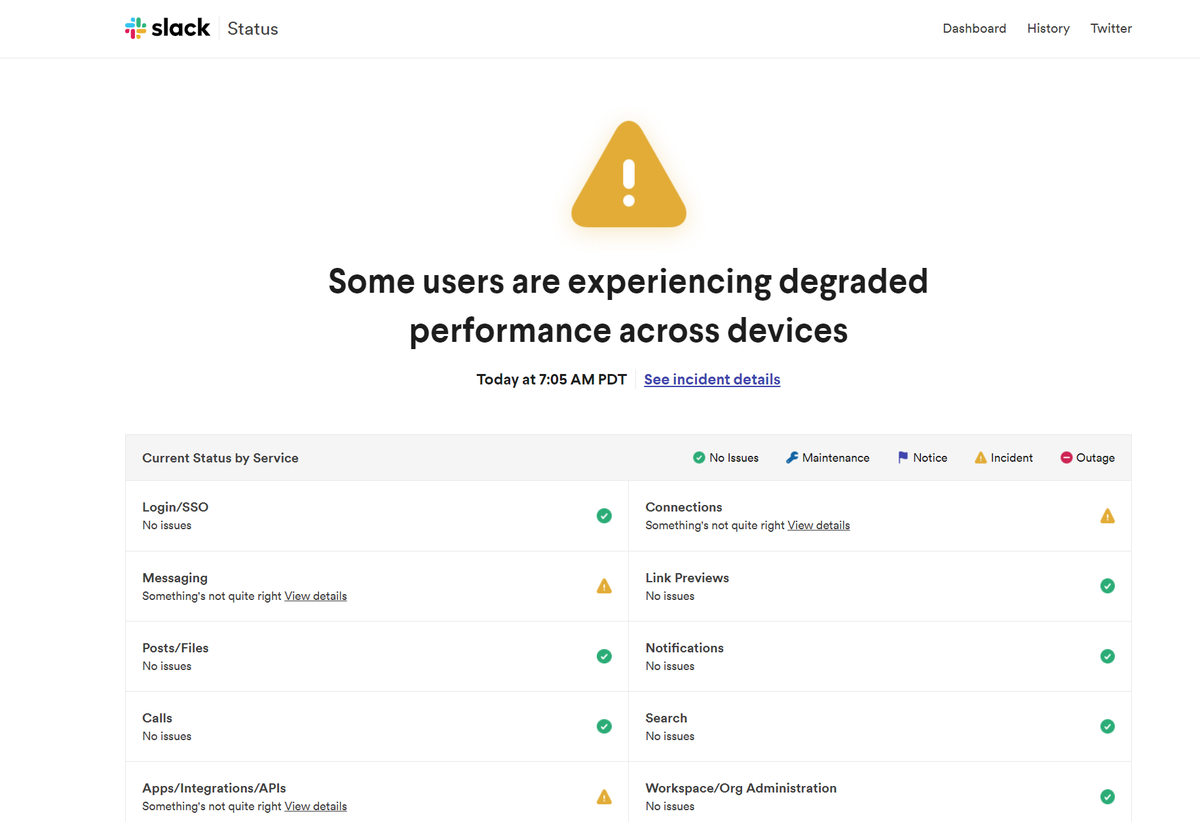Click the degraded performance headline
Image resolution: width=1200 pixels, height=822 pixels.
click(x=628, y=306)
